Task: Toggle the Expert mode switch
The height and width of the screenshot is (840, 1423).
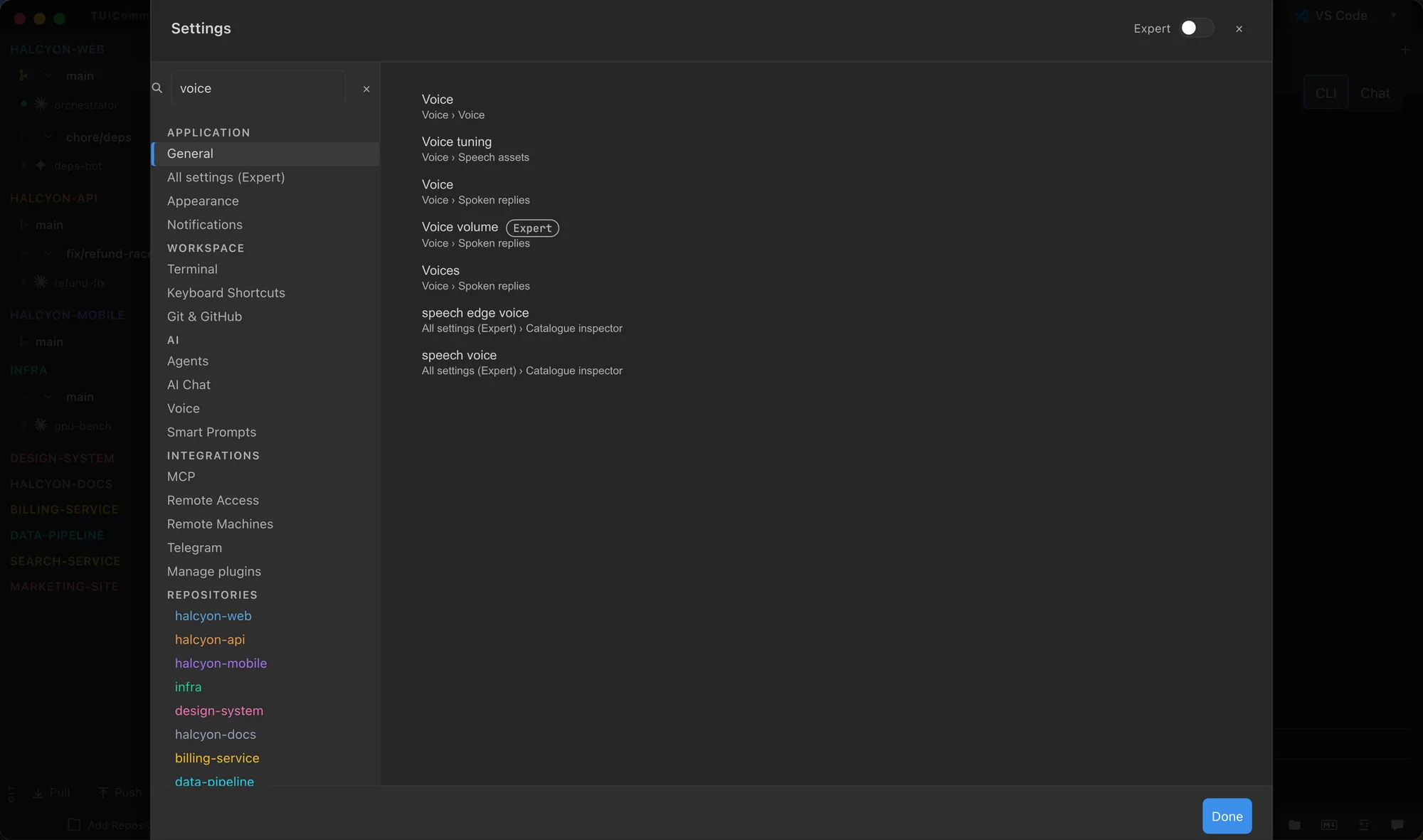Action: coord(1197,28)
